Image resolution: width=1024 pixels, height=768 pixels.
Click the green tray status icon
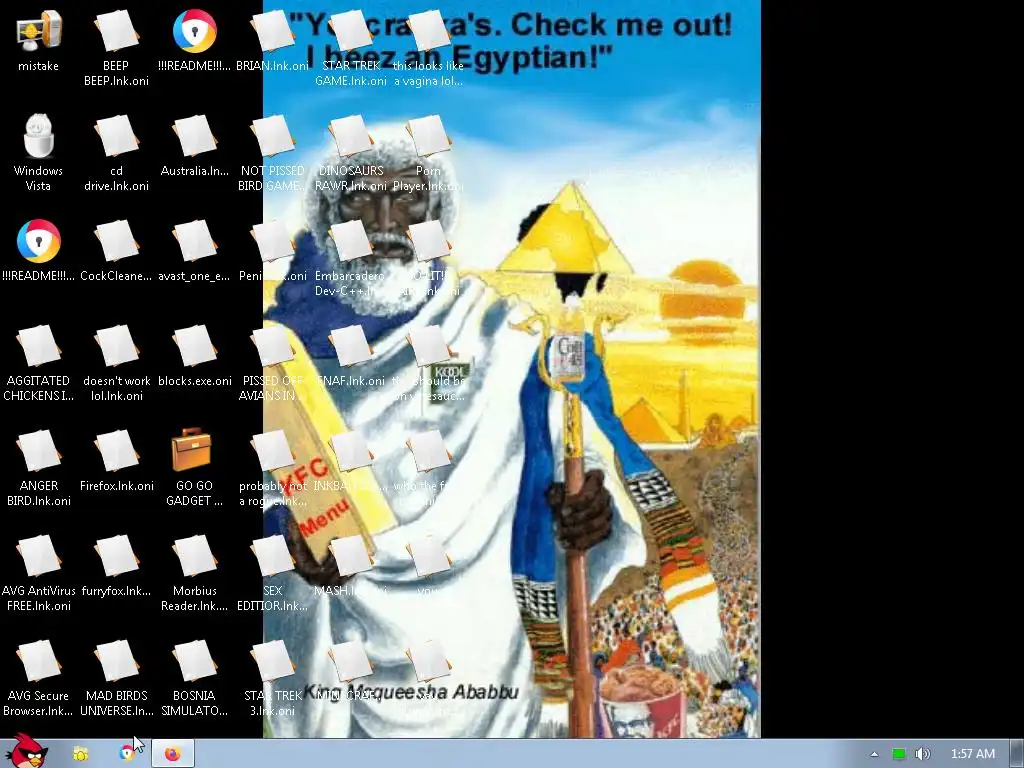(899, 754)
